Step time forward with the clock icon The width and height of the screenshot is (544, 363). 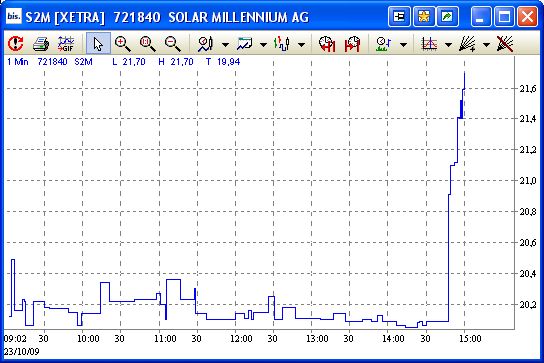pos(352,44)
